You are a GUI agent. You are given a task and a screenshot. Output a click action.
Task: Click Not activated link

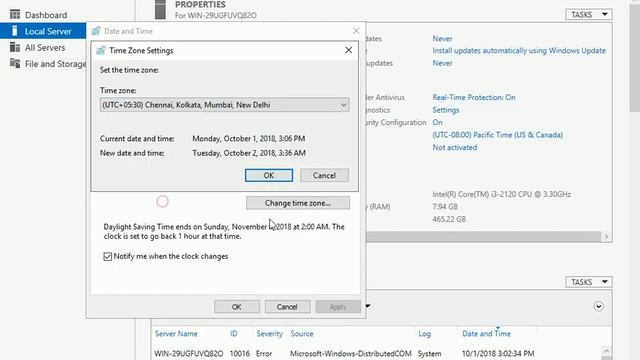[x=454, y=147]
